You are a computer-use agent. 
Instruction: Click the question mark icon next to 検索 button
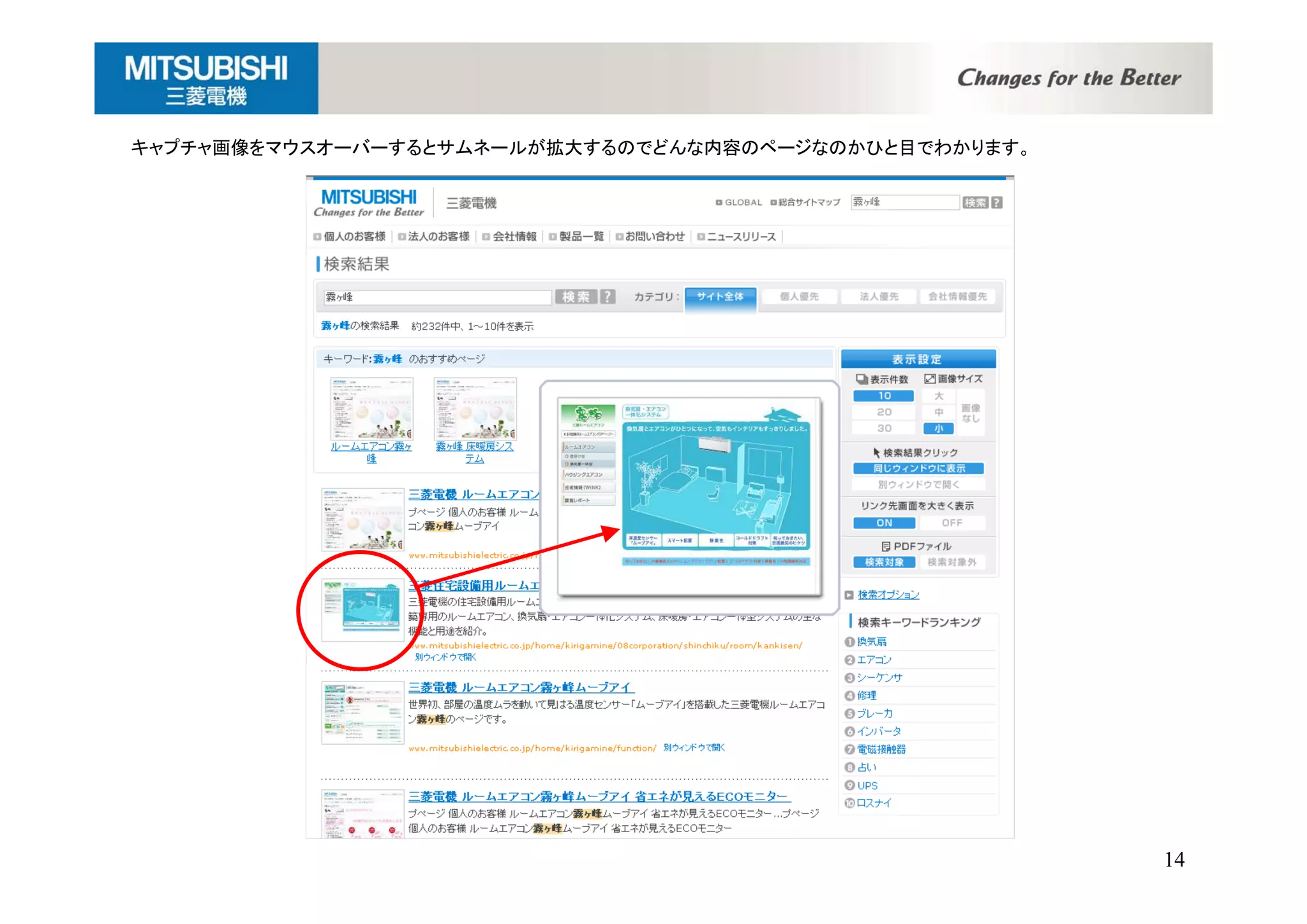(x=608, y=297)
